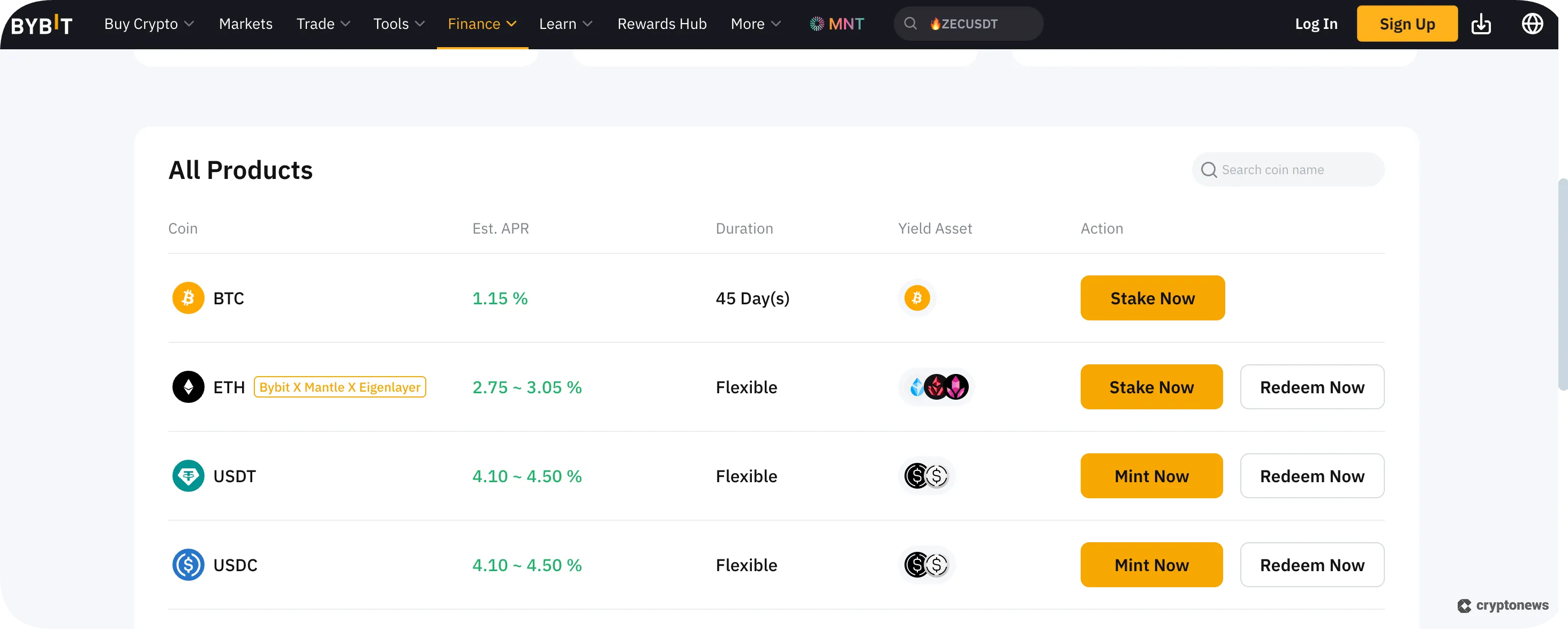Image resolution: width=1568 pixels, height=629 pixels.
Task: Switch to the Markets menu item
Action: (x=245, y=24)
